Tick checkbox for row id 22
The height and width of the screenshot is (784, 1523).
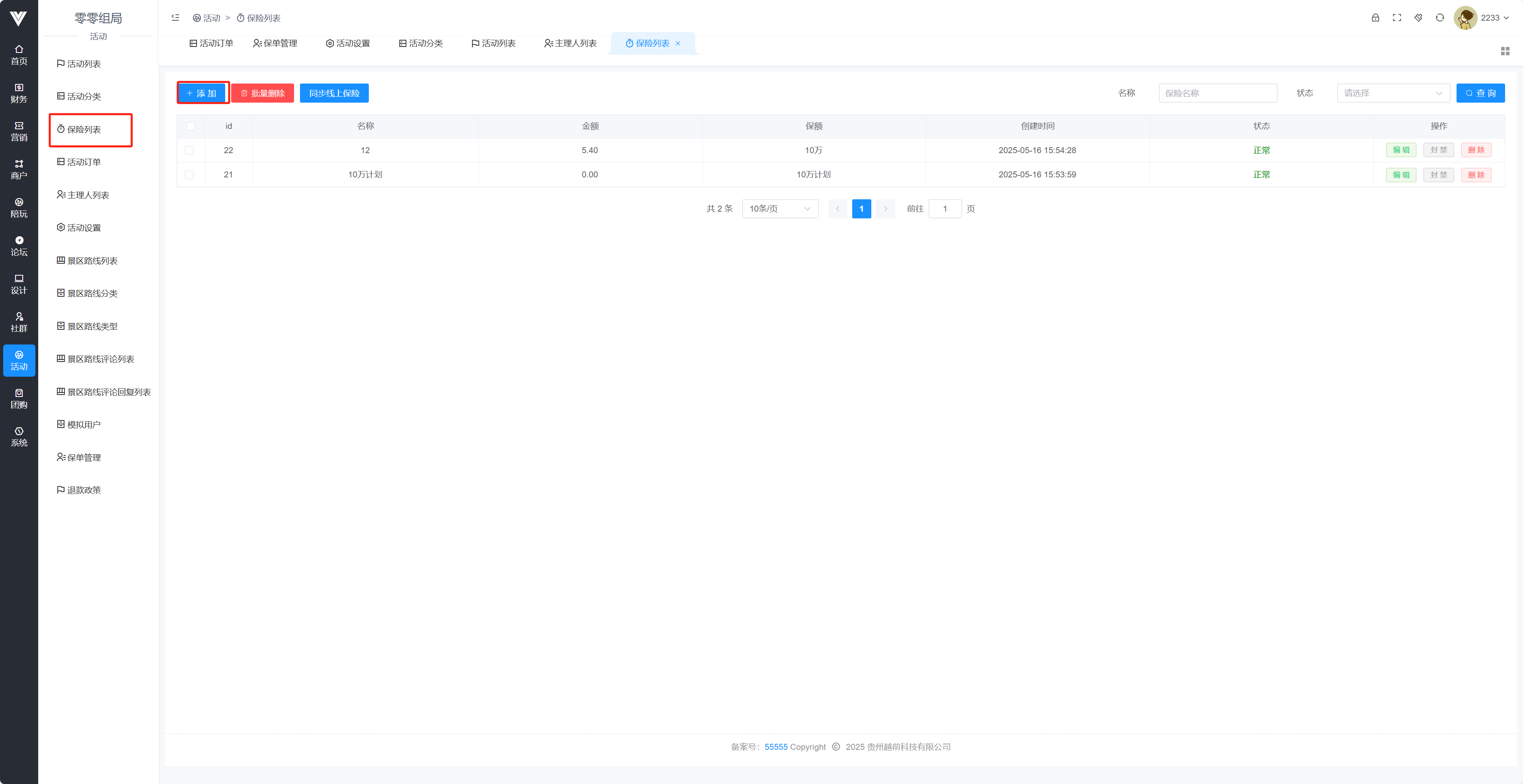pyautogui.click(x=189, y=150)
